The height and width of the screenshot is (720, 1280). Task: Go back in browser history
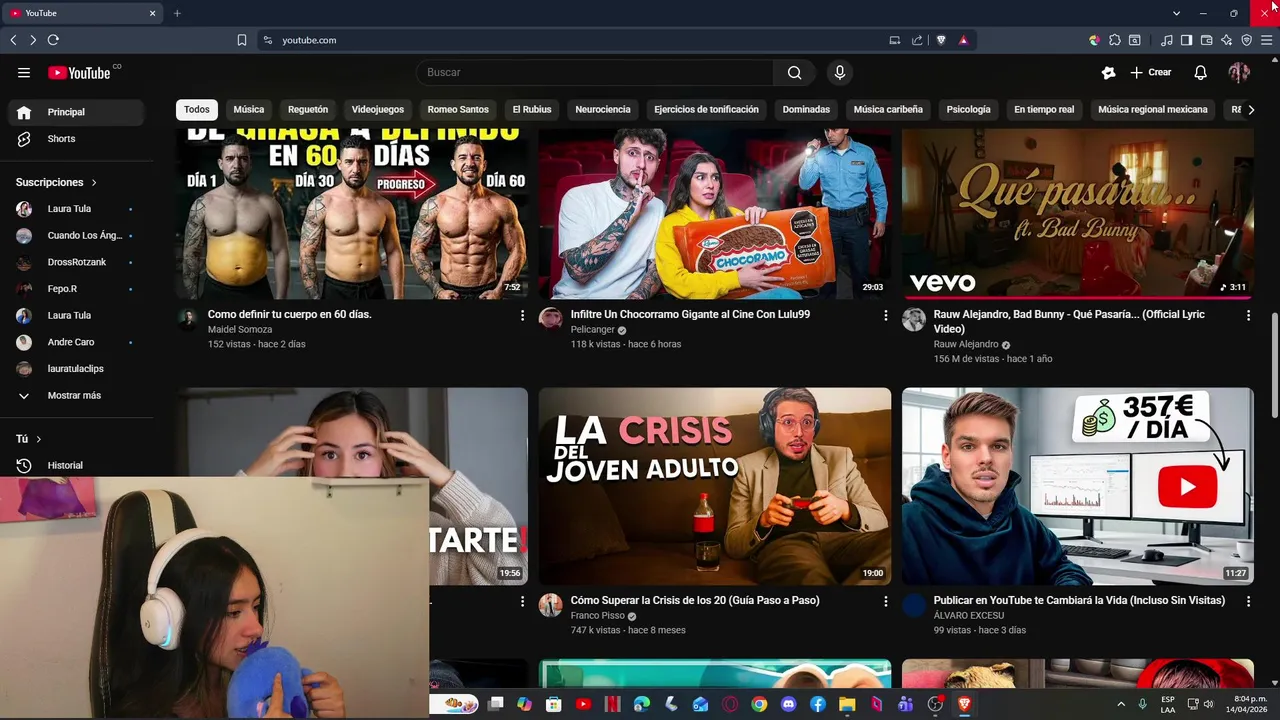click(13, 40)
